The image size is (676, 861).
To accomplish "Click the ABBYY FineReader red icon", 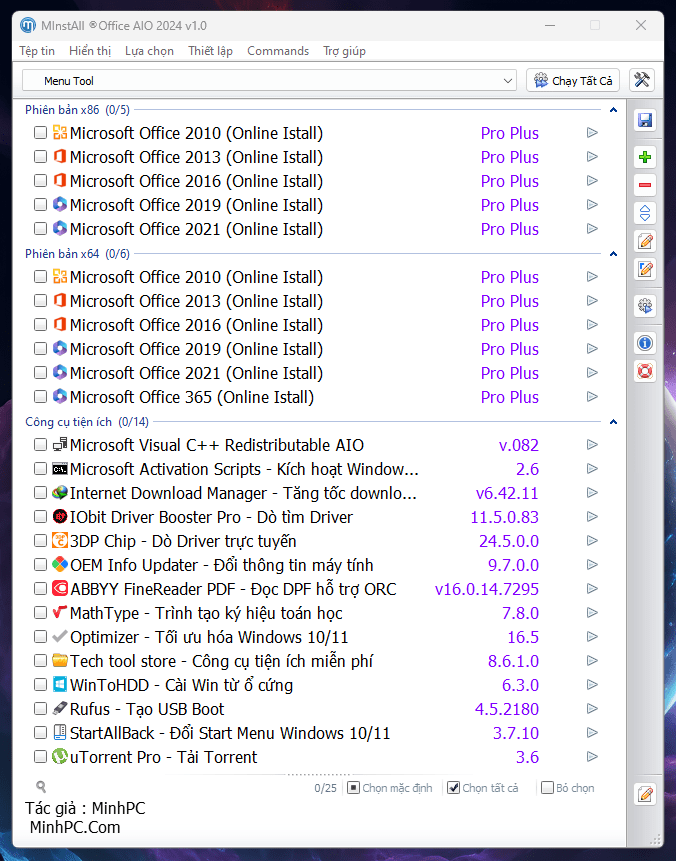I will pos(60,589).
